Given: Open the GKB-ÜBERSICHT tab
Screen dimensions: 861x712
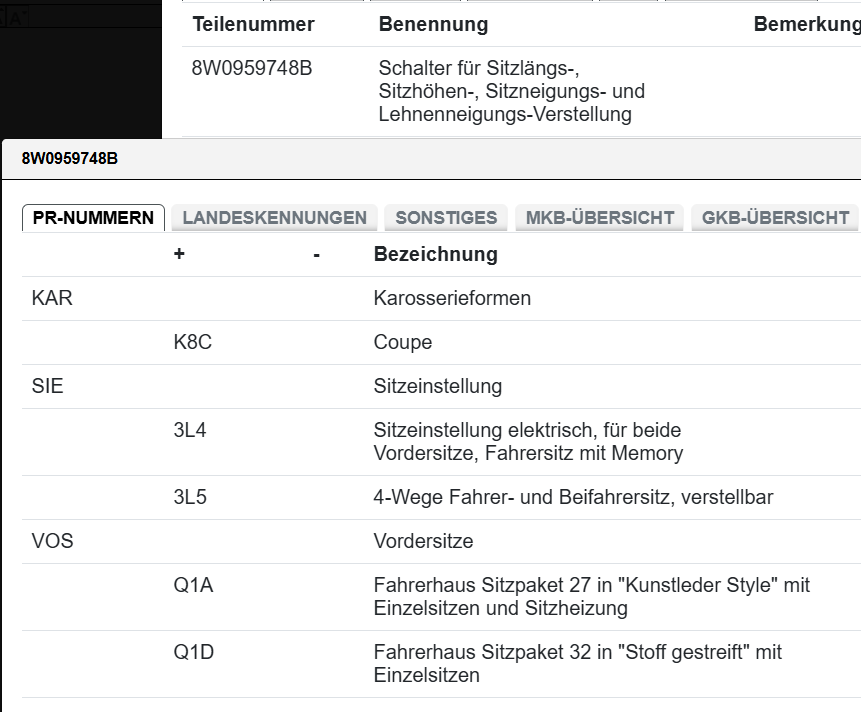Looking at the screenshot, I should (x=775, y=218).
